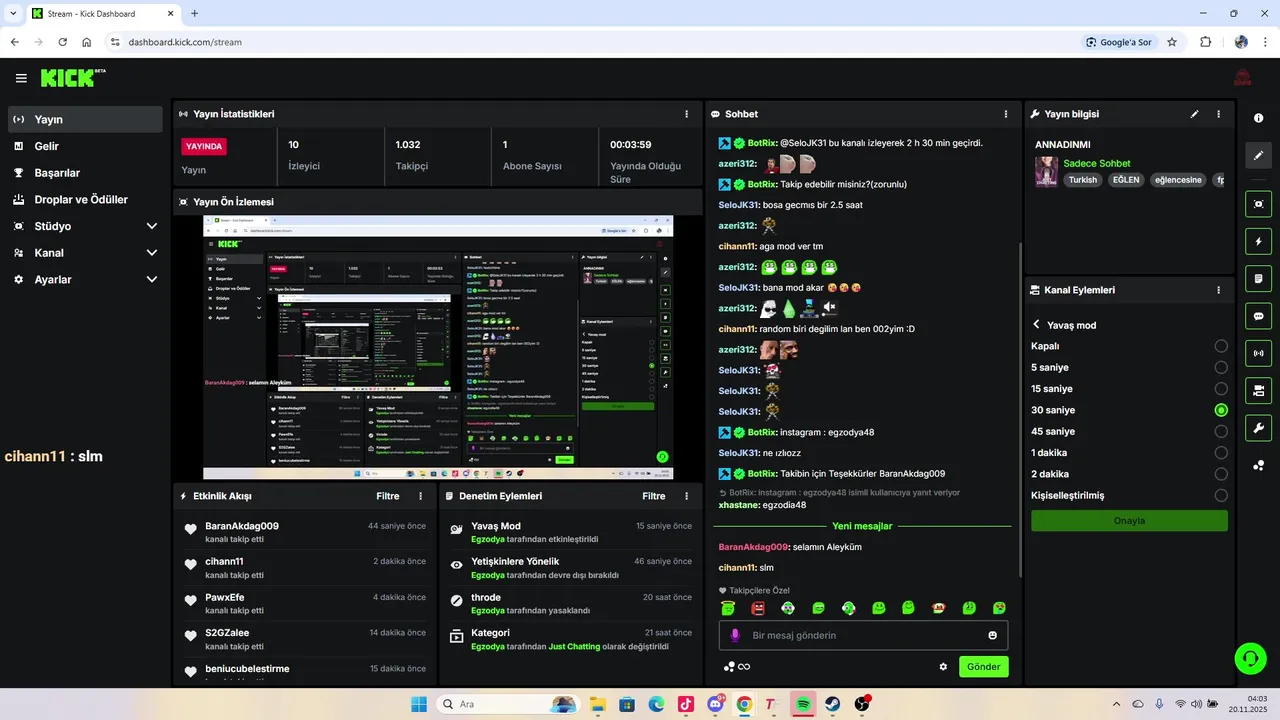Click the green support headset bubble
This screenshot has height=720, width=1280.
1250,658
